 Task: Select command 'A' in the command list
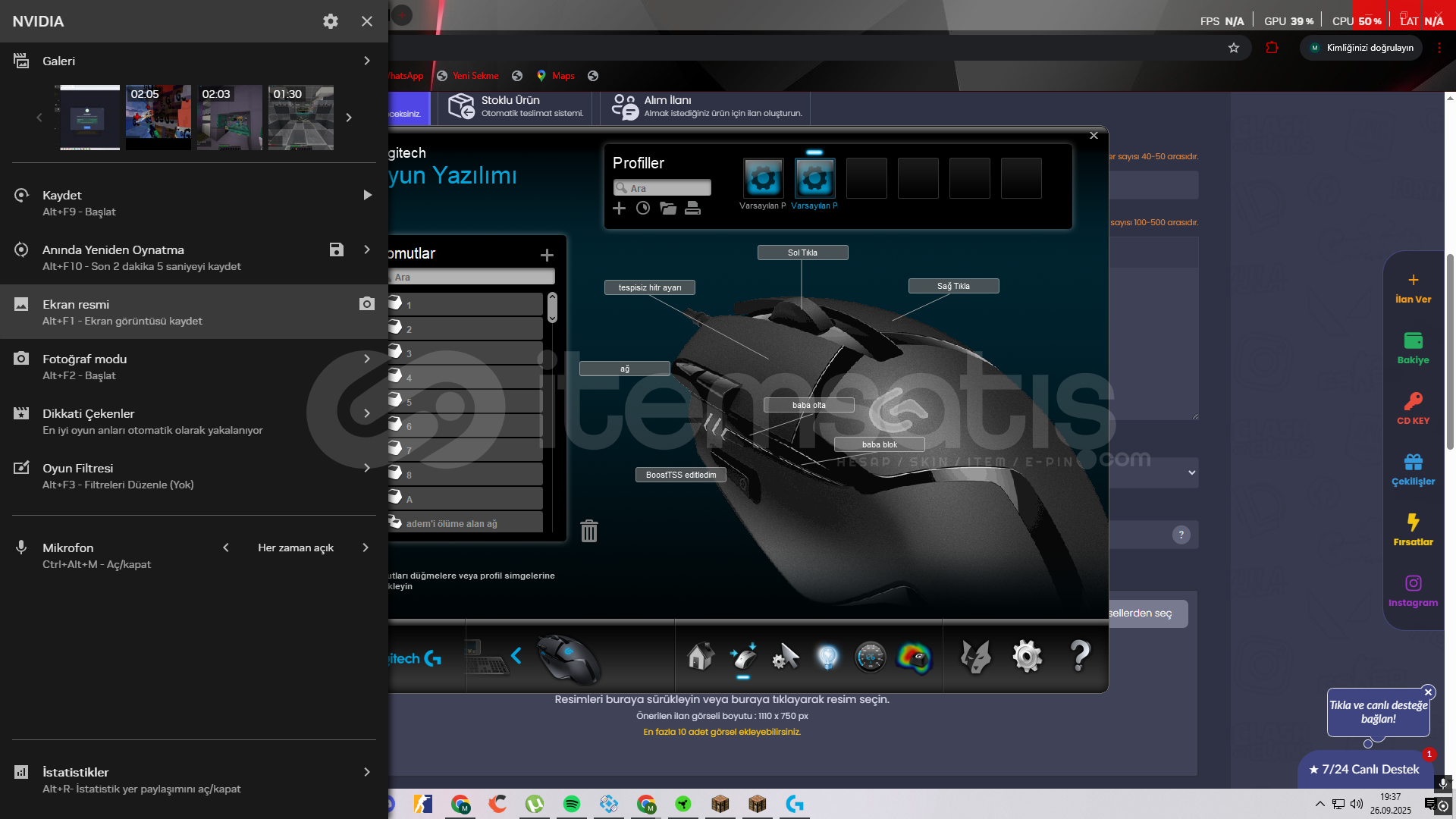click(x=466, y=498)
